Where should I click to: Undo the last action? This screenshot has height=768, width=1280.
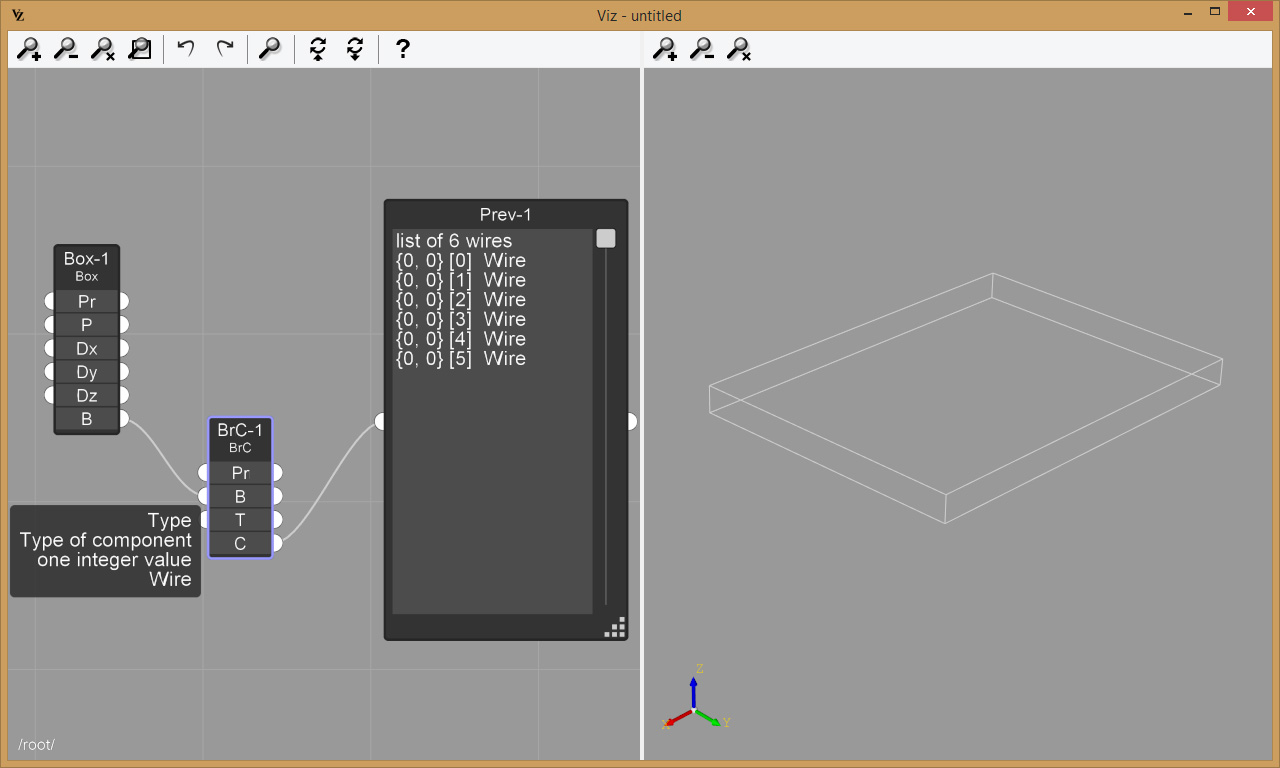[186, 49]
